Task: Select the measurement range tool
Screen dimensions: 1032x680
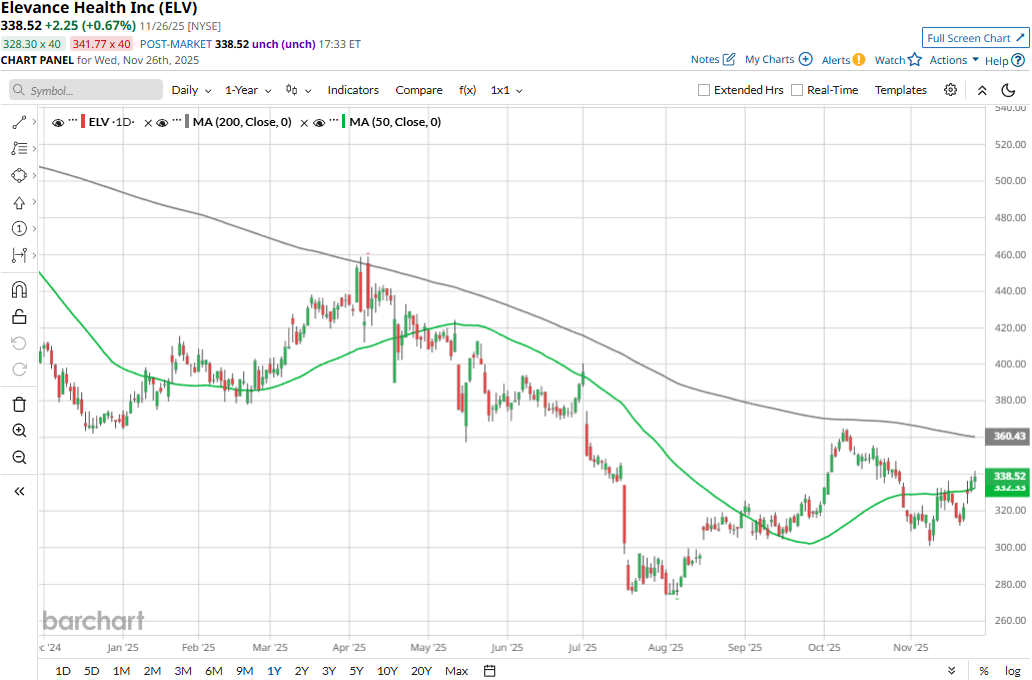Action: (19, 255)
